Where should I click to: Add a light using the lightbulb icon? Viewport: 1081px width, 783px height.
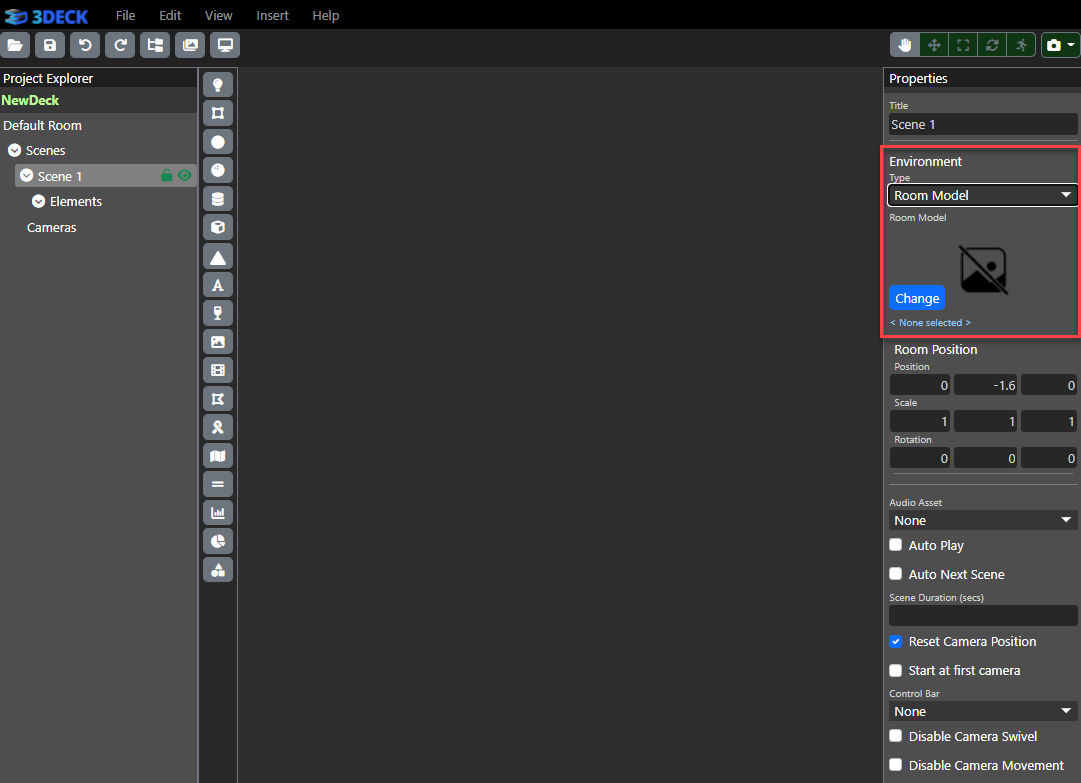tap(218, 85)
